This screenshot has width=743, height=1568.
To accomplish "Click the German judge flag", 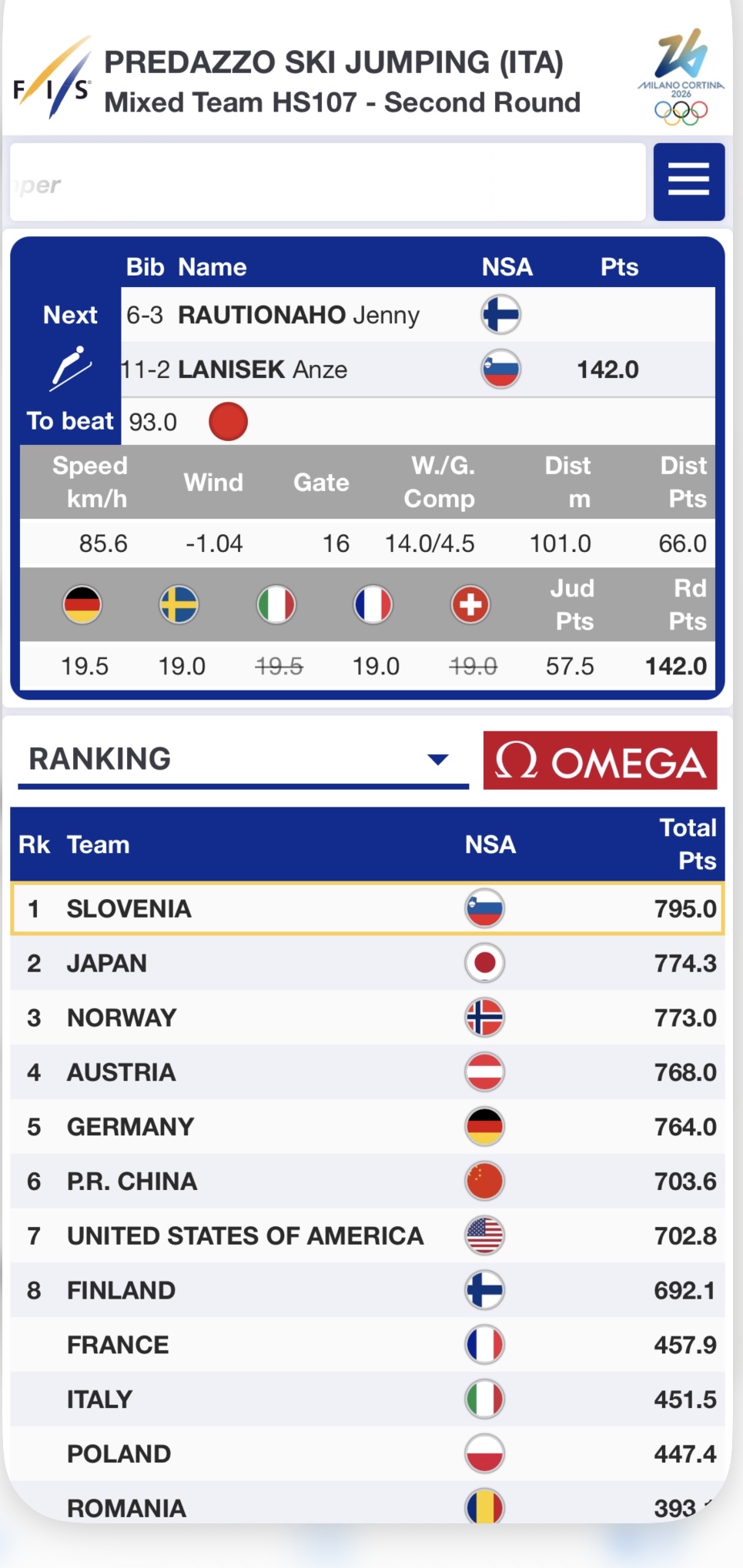I will (x=82, y=604).
